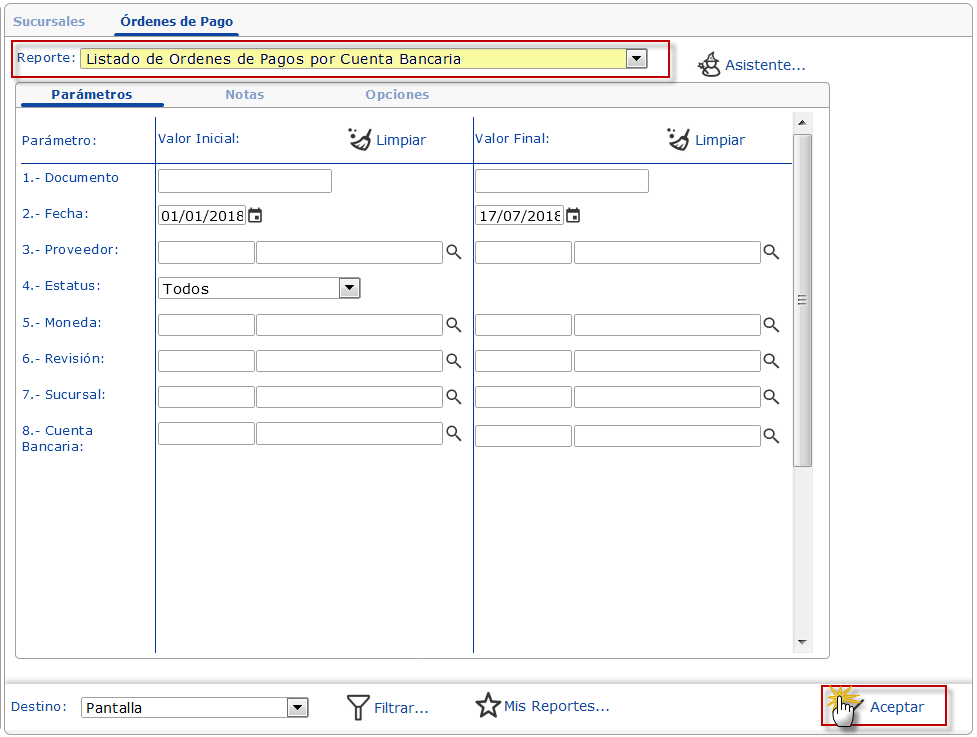Open the Estatus dropdown showing Todos
This screenshot has height=737, width=977.
point(349,288)
